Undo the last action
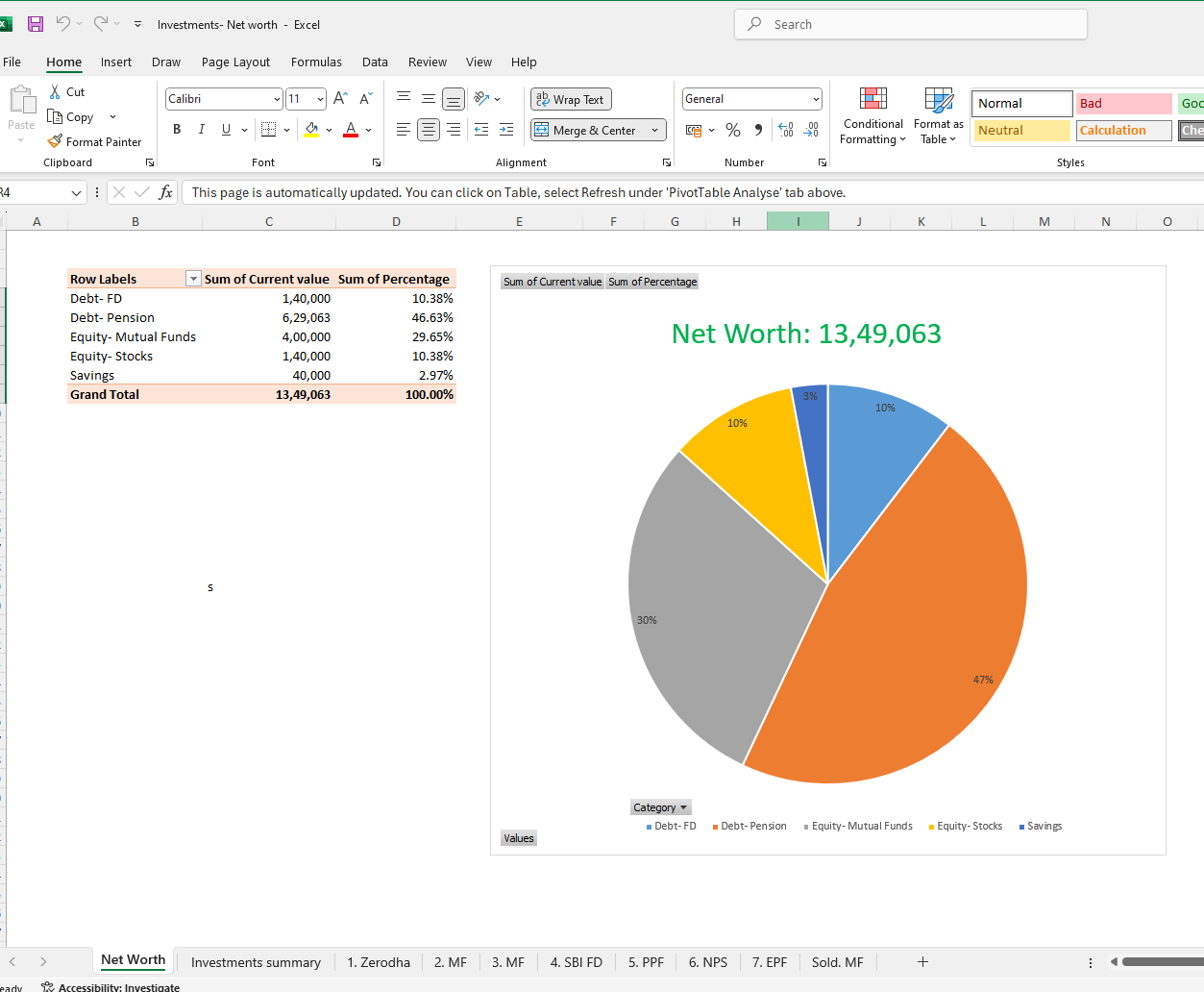The image size is (1204, 992). click(63, 24)
